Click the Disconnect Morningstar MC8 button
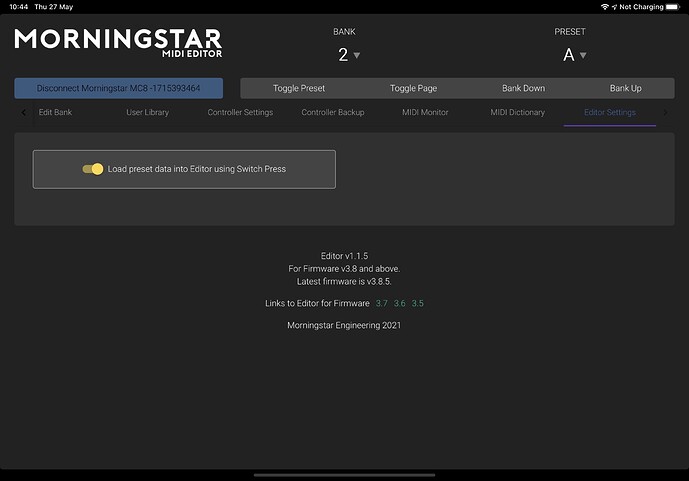The width and height of the screenshot is (689, 481). (x=119, y=88)
